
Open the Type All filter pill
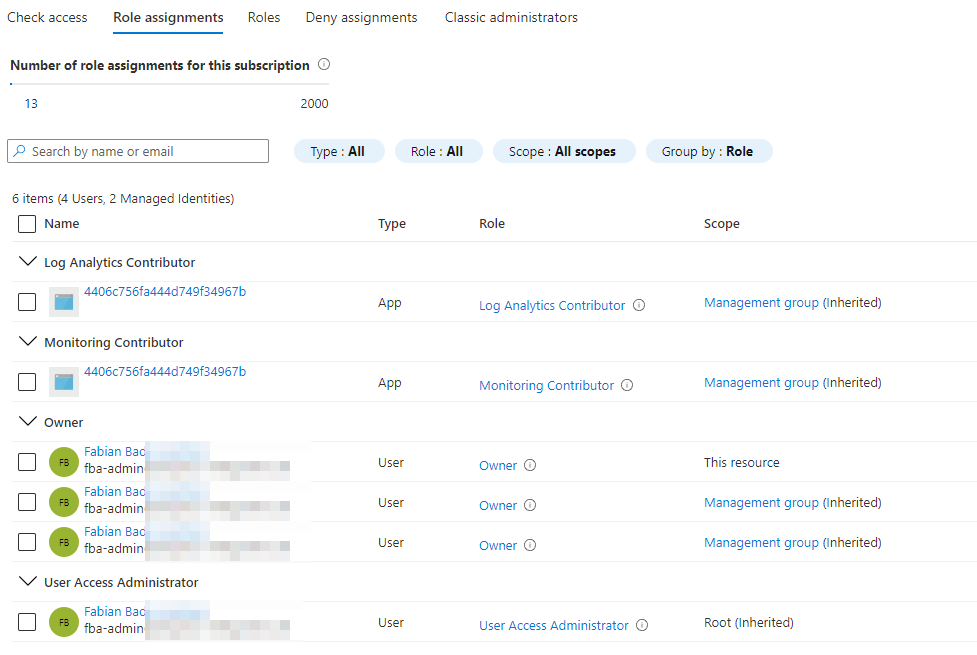click(x=339, y=150)
